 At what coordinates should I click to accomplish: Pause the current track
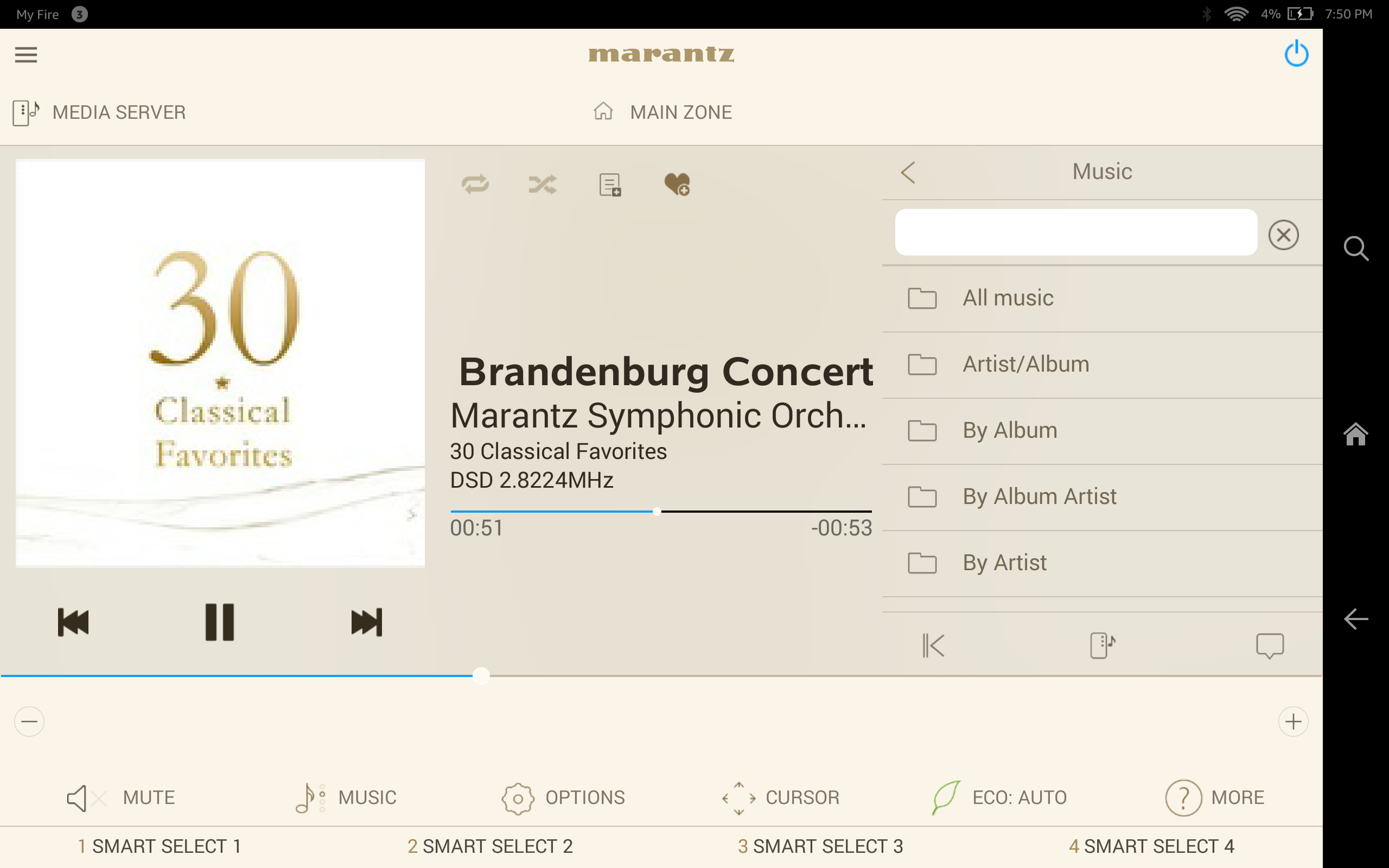pyautogui.click(x=220, y=622)
